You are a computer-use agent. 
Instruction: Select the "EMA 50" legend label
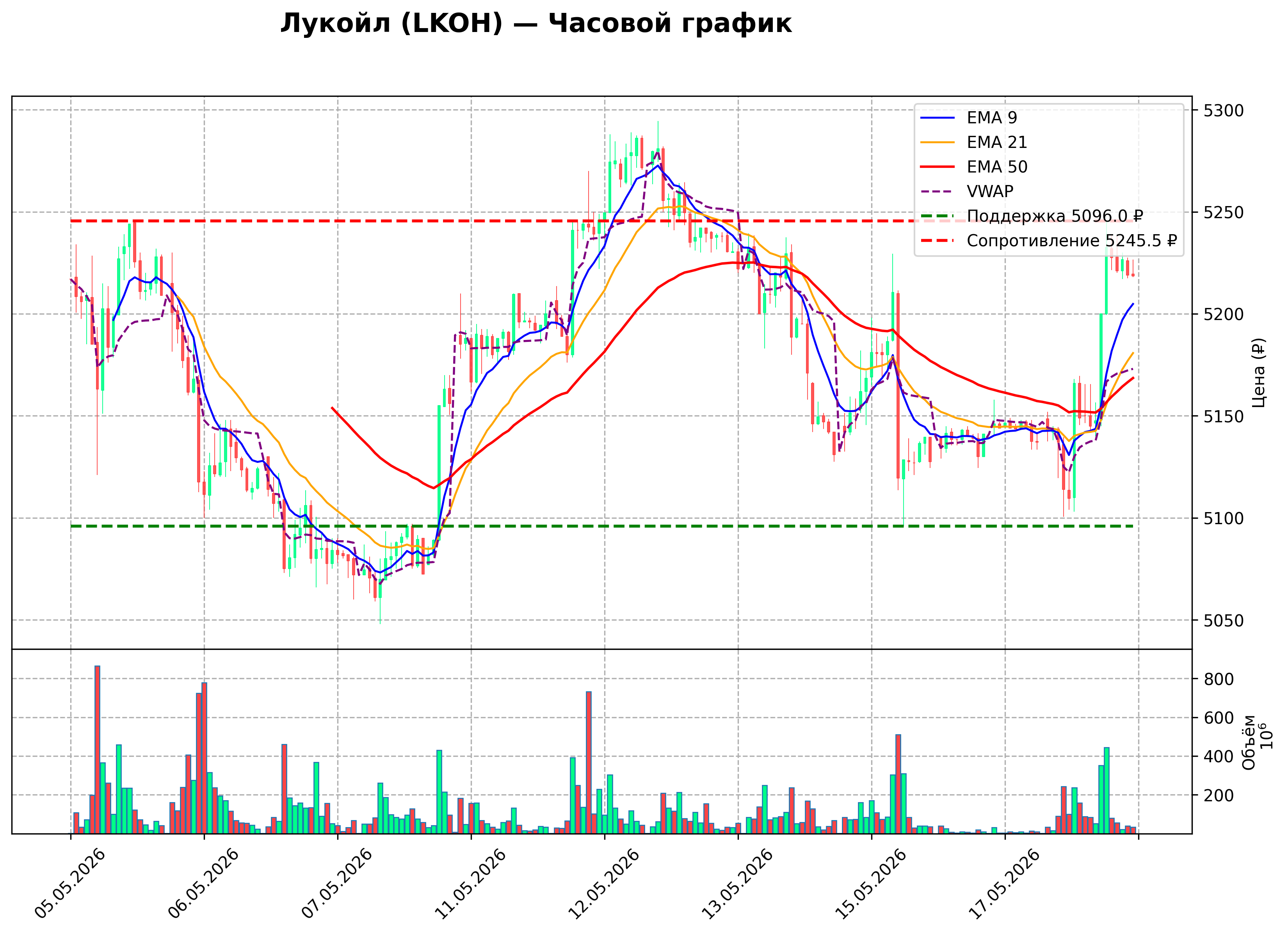coord(997,167)
